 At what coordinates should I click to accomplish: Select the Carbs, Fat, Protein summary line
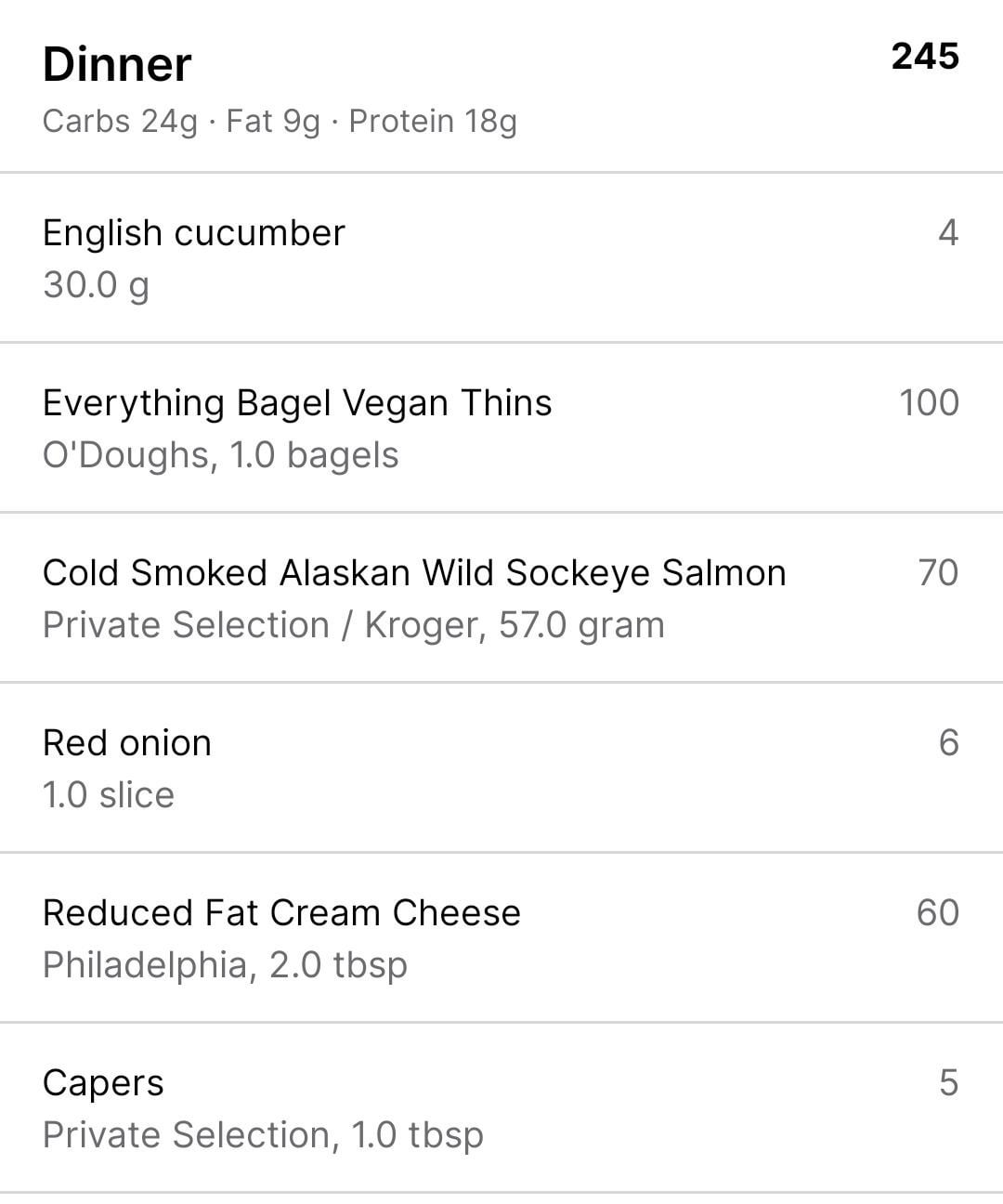point(280,122)
